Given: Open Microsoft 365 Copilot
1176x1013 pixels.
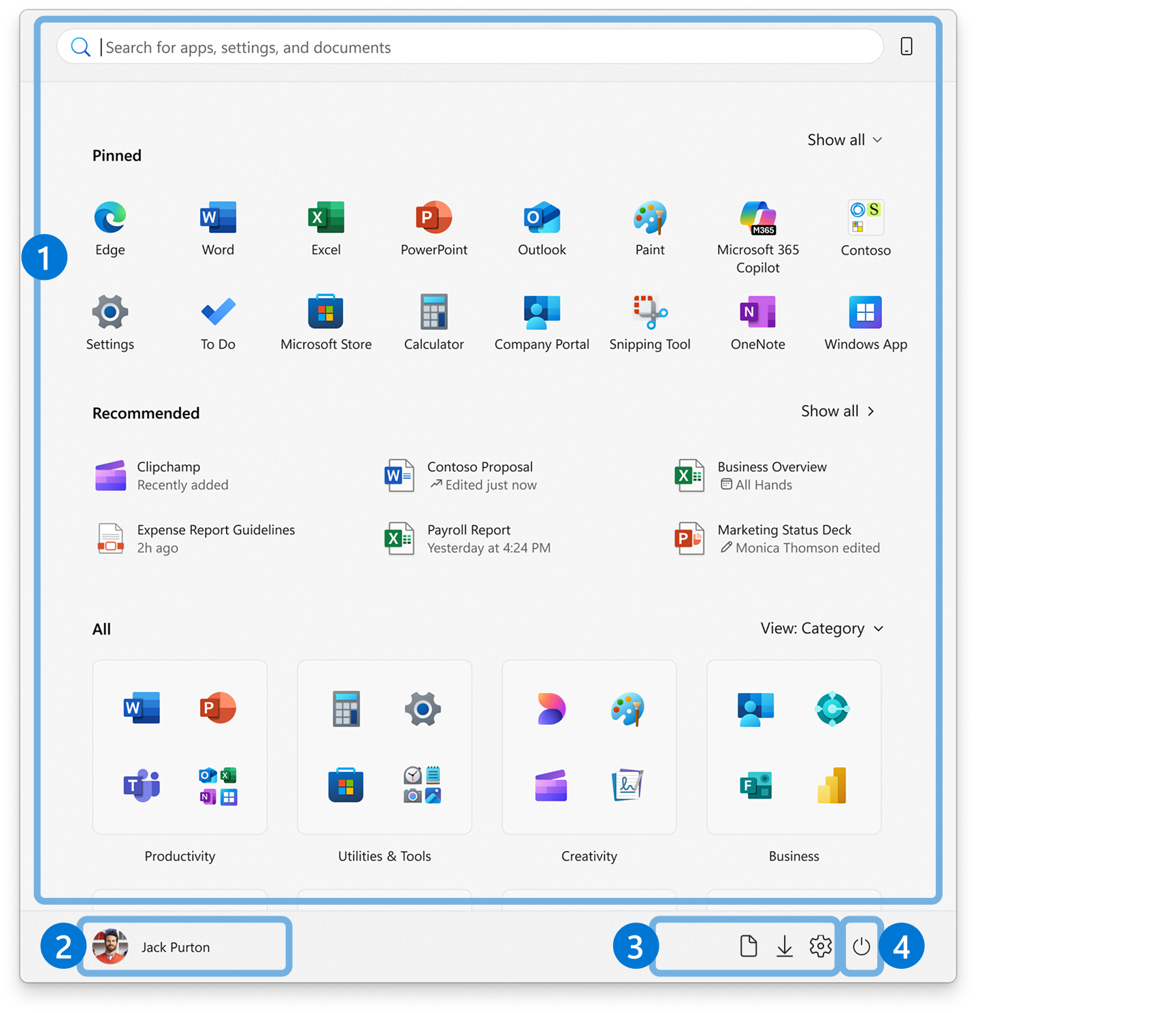Looking at the screenshot, I should [758, 238].
